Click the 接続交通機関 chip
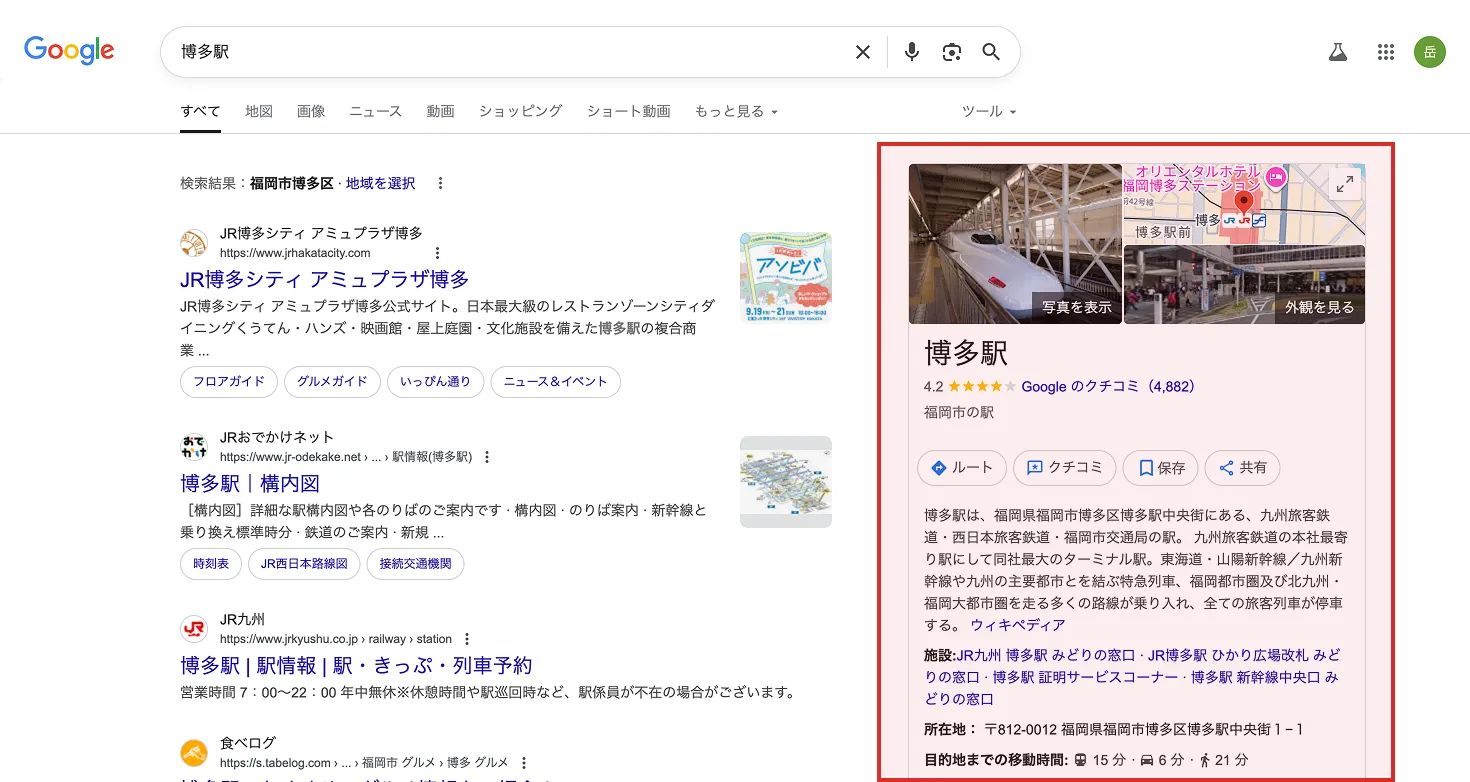 click(415, 563)
